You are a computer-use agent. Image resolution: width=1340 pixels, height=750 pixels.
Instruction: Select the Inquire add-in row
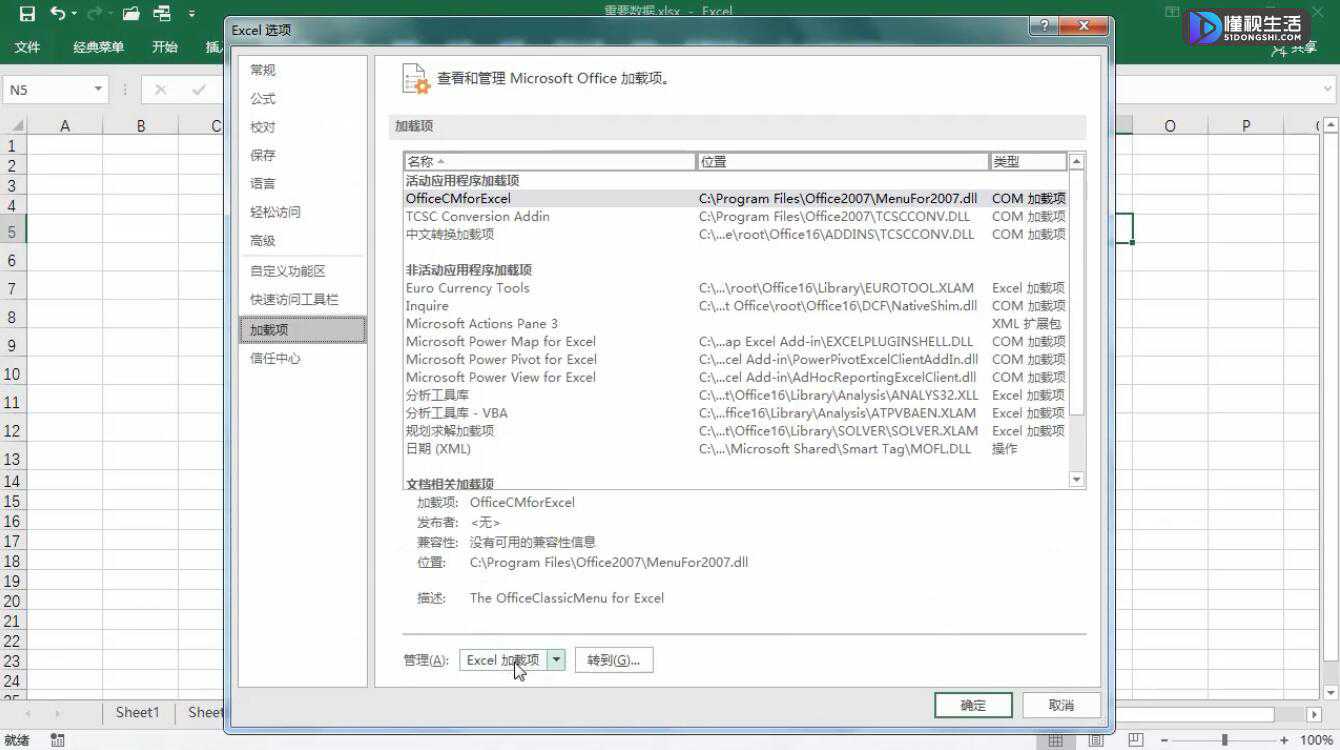735,306
